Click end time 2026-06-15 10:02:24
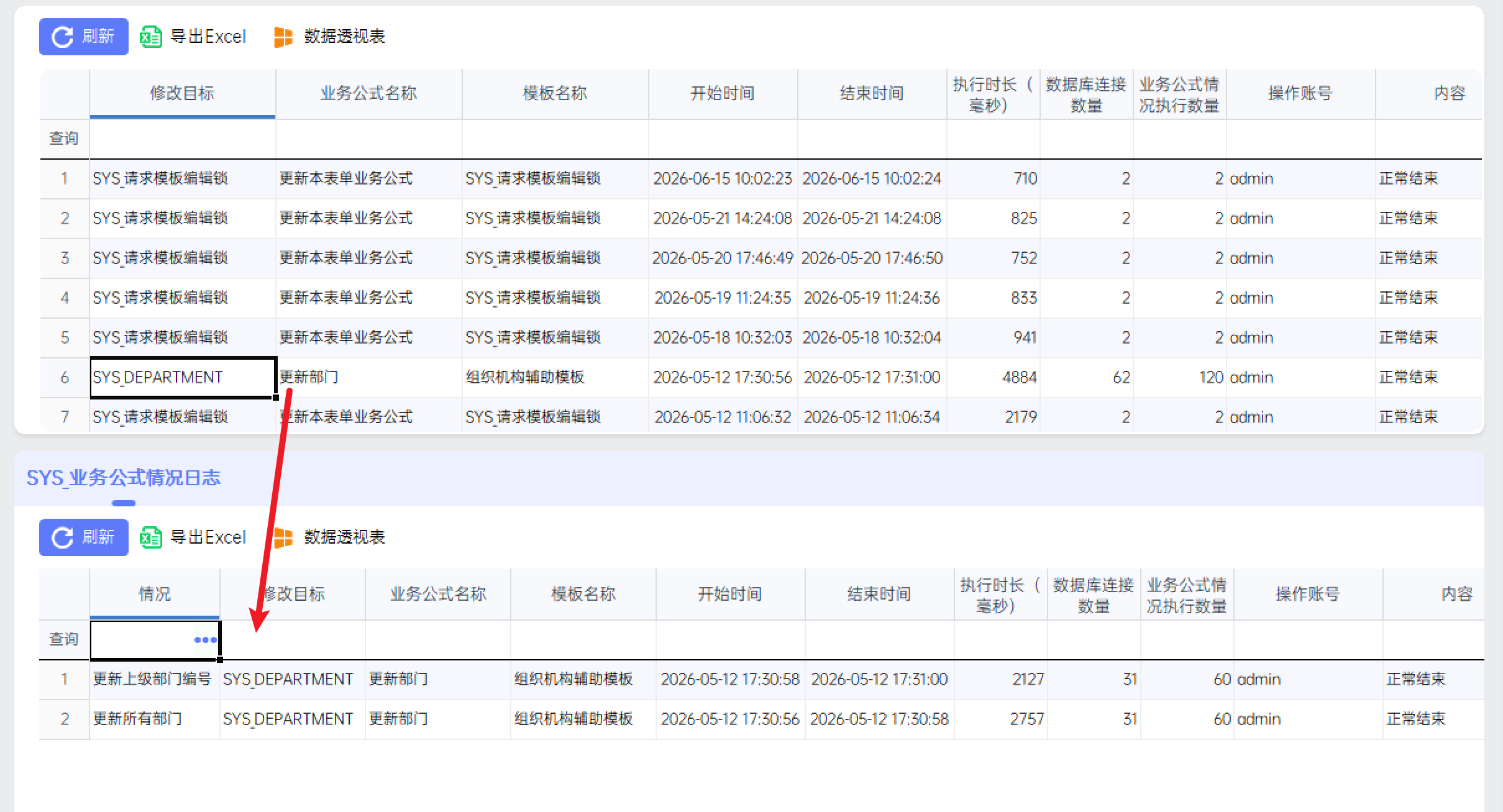The image size is (1503, 812). (872, 178)
